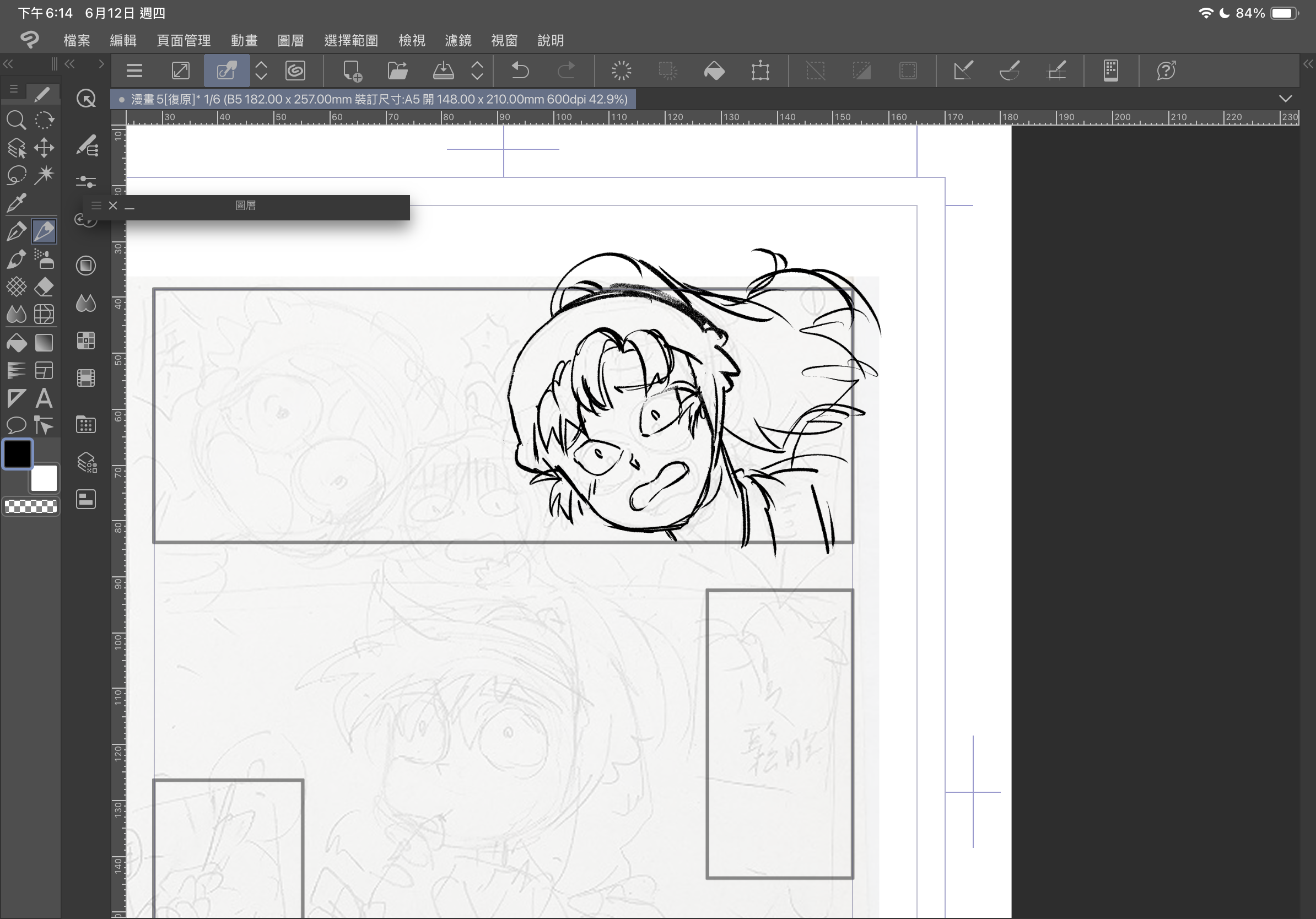Image resolution: width=1316 pixels, height=919 pixels.
Task: Open the layer stack palette icon
Action: coord(87,462)
